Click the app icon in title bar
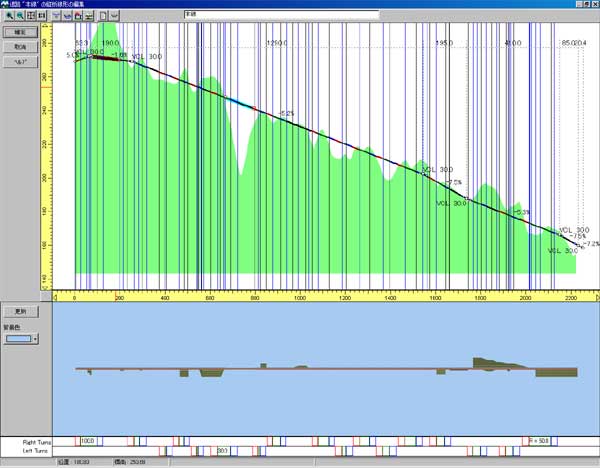Viewport: 600px width, 468px height. point(4,4)
